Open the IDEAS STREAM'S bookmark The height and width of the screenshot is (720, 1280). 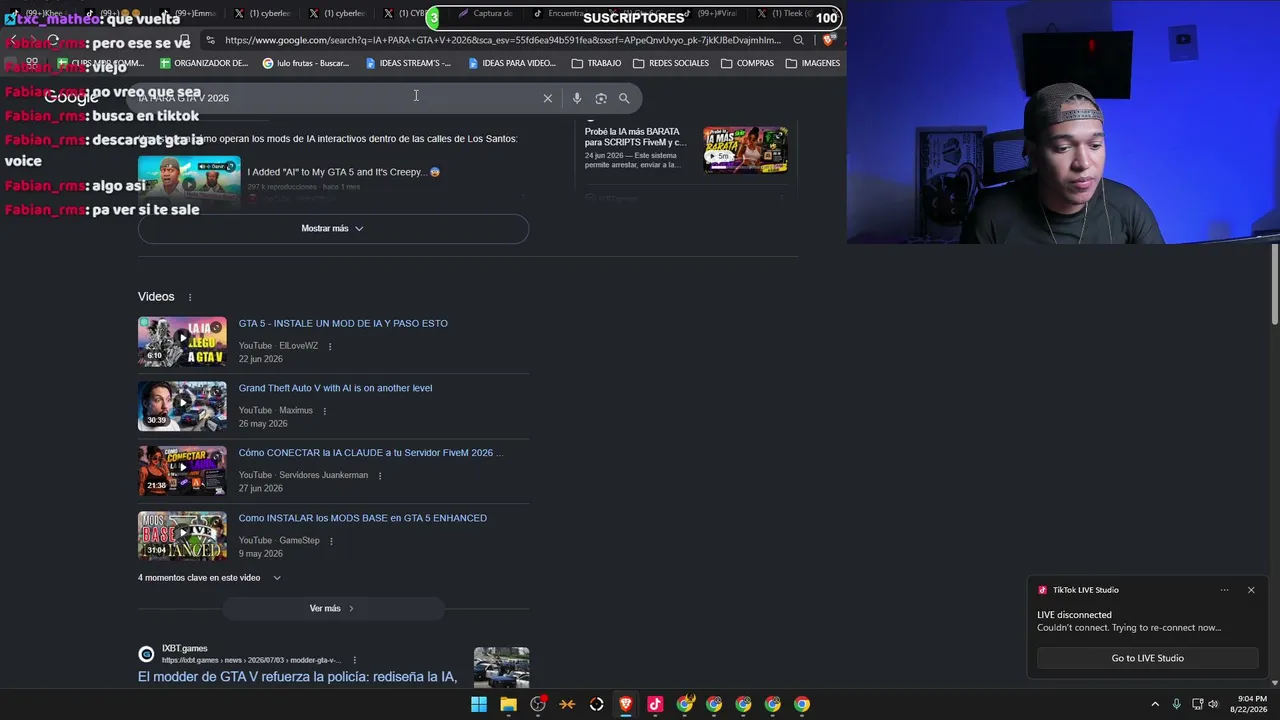click(x=408, y=63)
